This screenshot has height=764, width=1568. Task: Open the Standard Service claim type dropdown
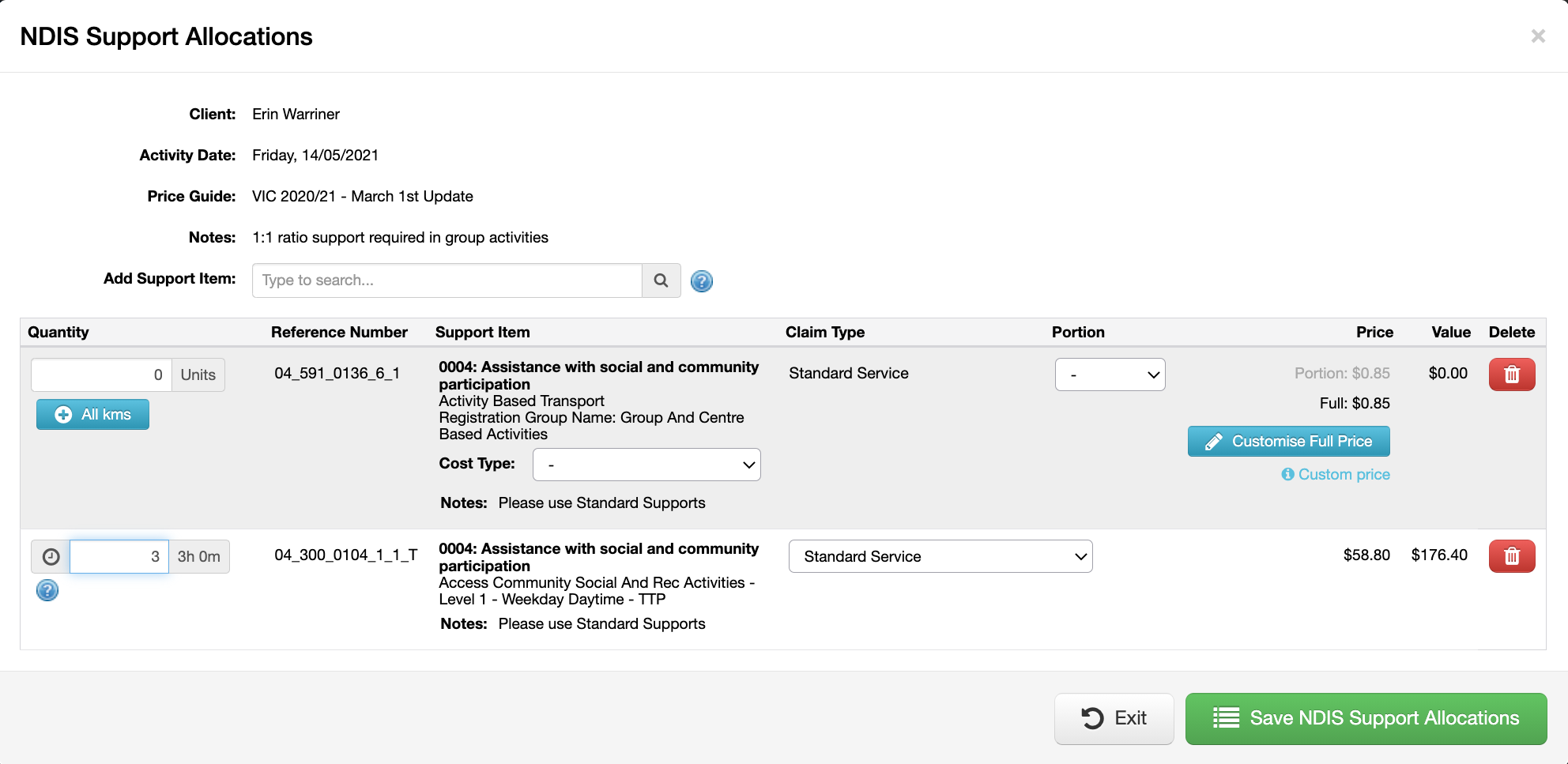point(940,556)
